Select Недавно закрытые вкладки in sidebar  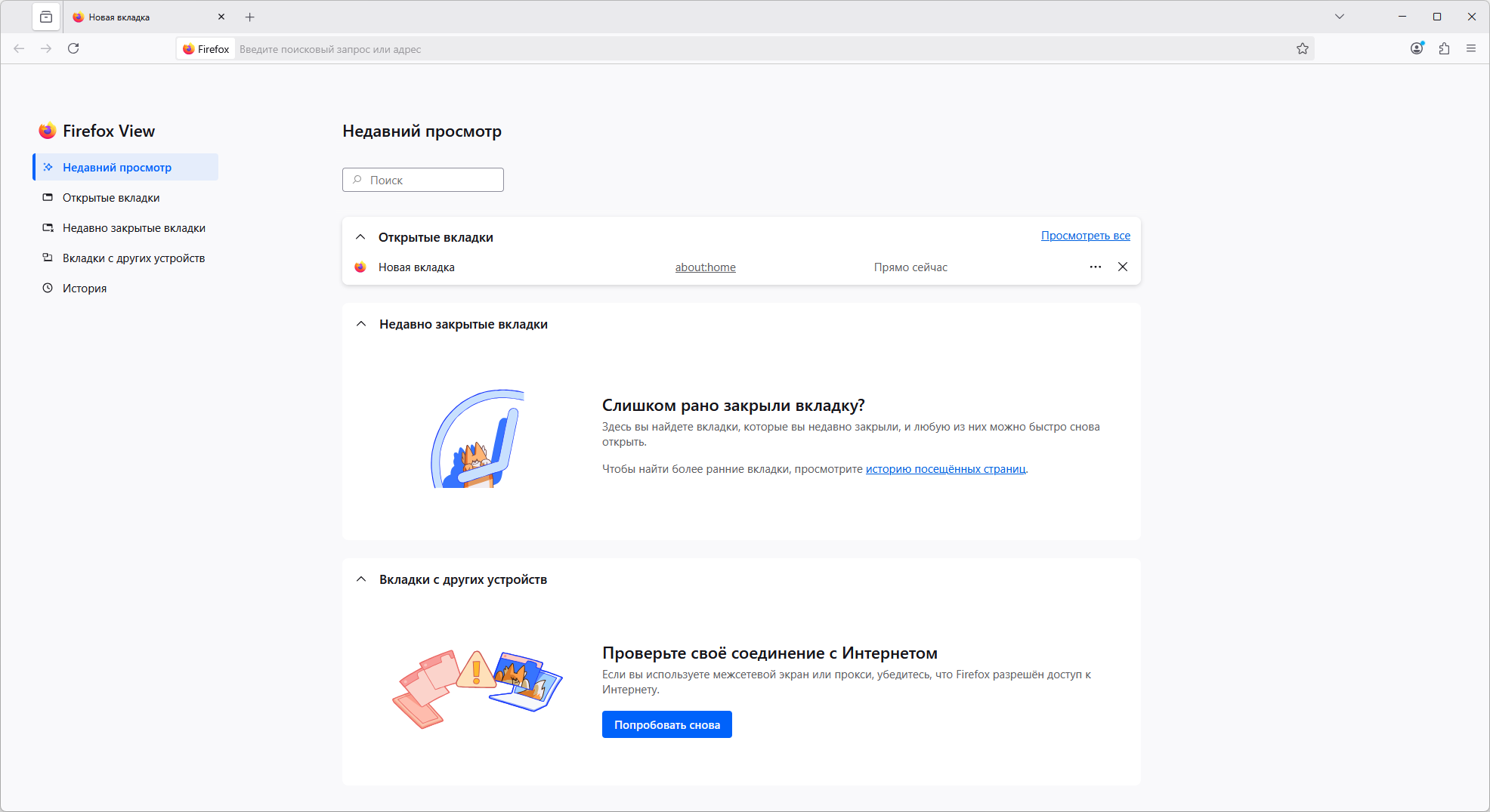tap(125, 227)
